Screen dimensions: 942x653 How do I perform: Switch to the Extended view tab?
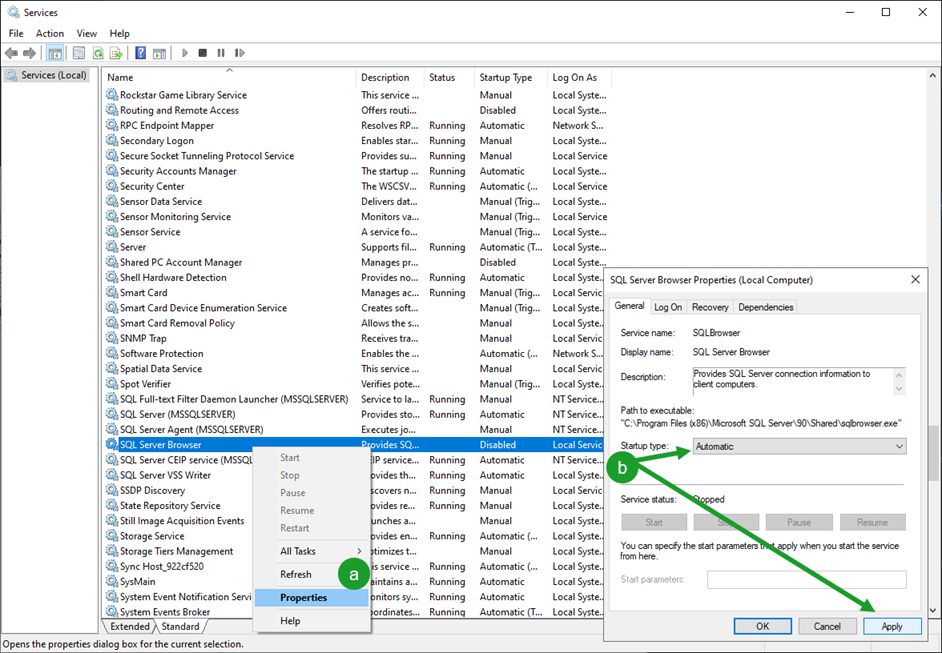(x=130, y=627)
